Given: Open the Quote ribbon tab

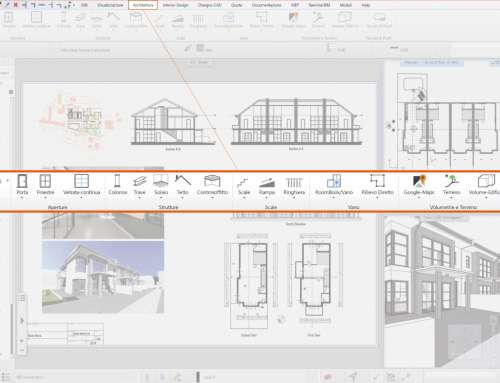Looking at the screenshot, I should coord(237,5).
